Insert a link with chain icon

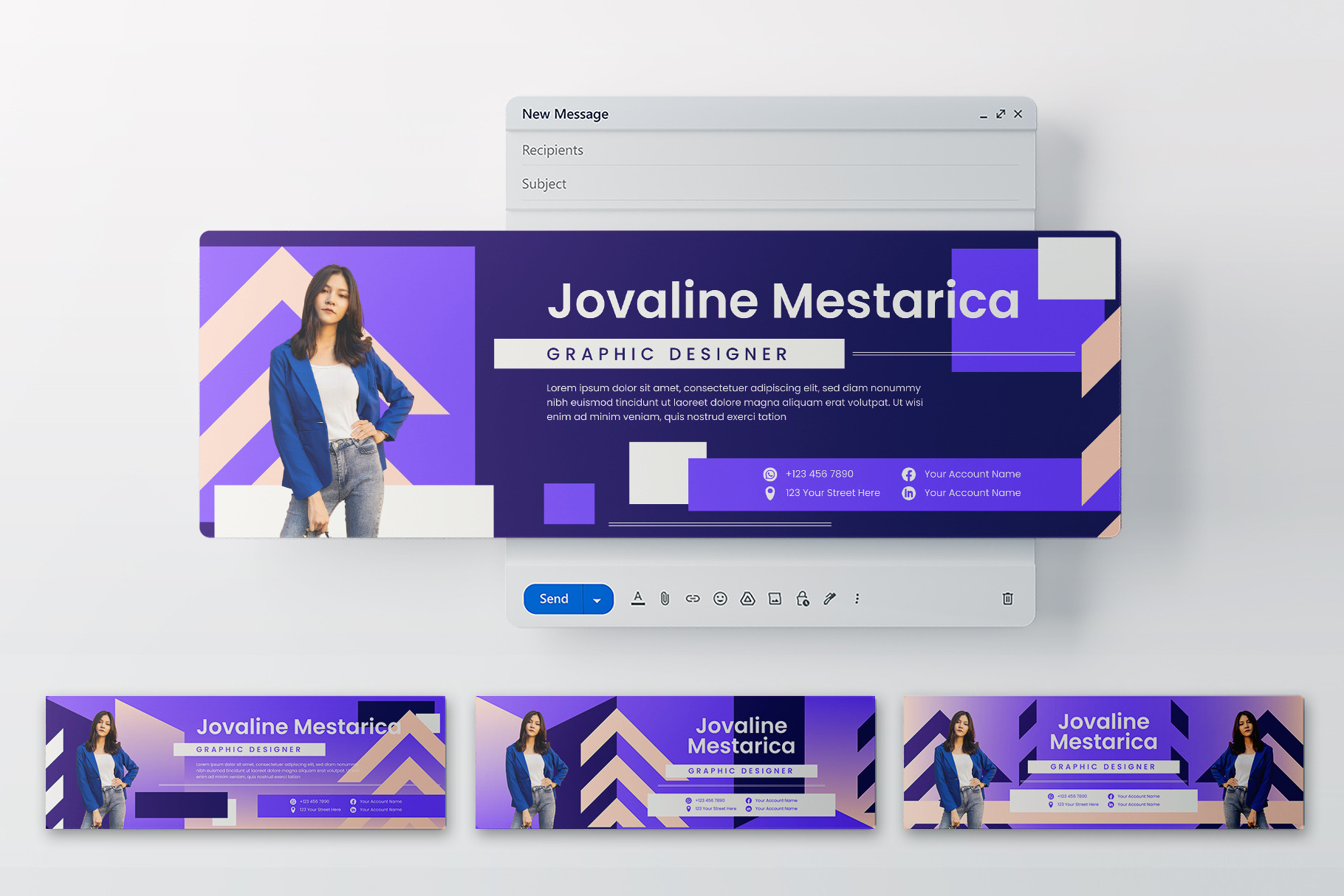693,599
